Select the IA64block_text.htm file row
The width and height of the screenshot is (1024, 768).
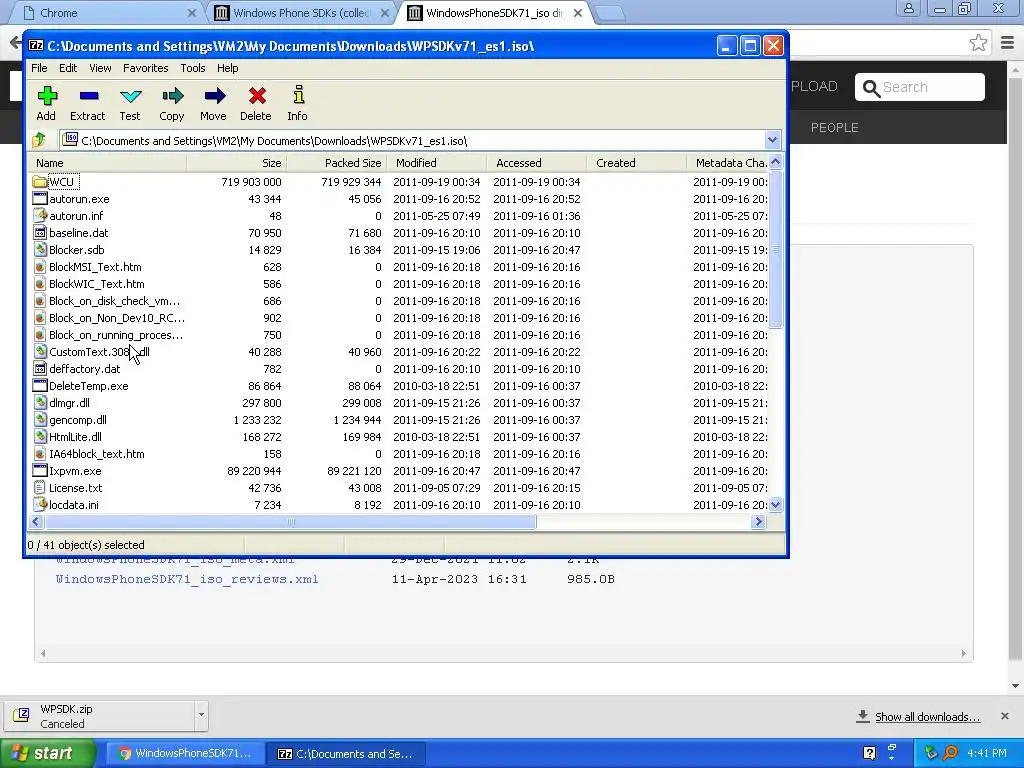(x=398, y=454)
